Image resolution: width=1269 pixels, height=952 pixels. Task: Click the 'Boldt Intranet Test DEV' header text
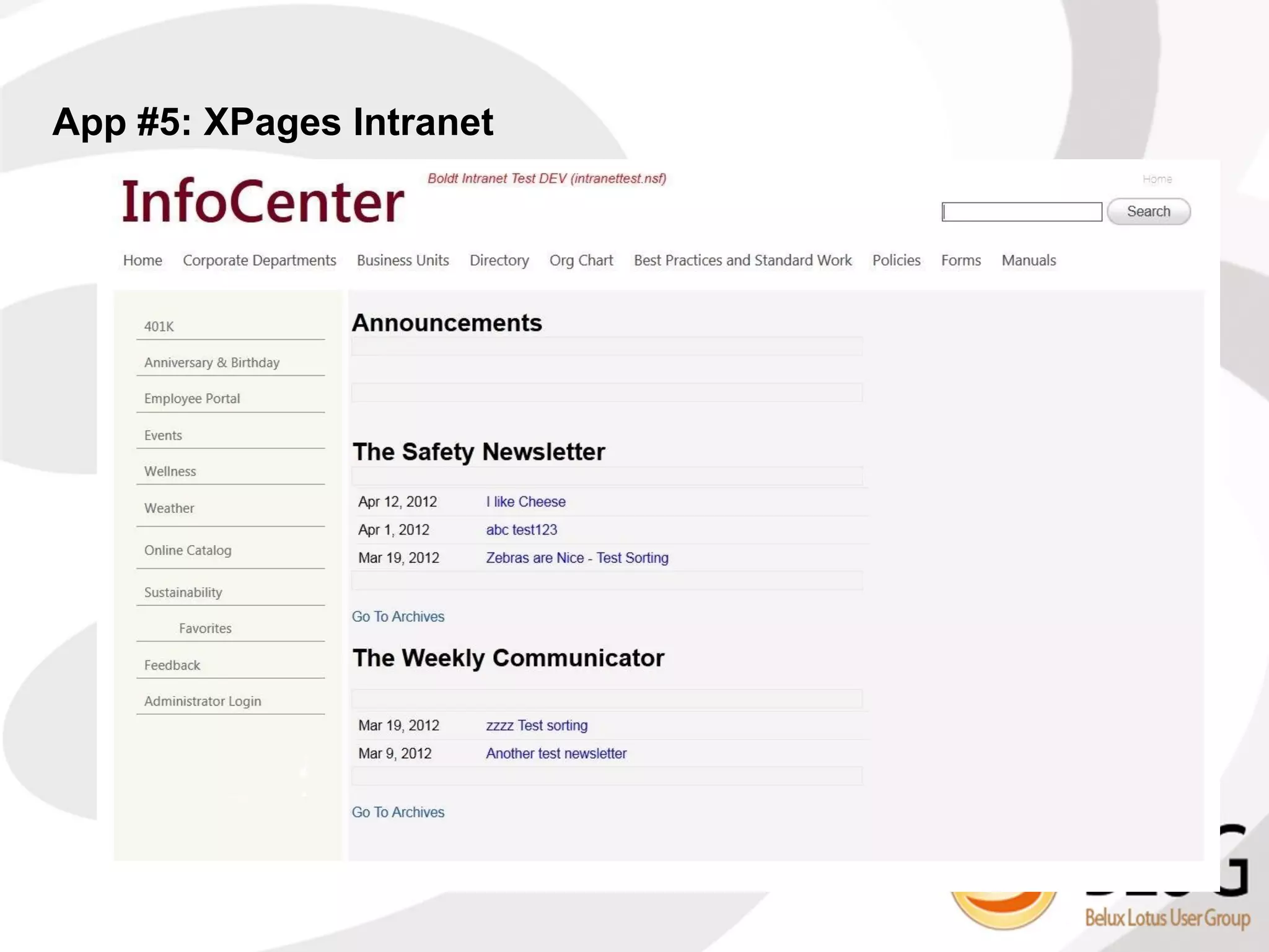[x=547, y=178]
